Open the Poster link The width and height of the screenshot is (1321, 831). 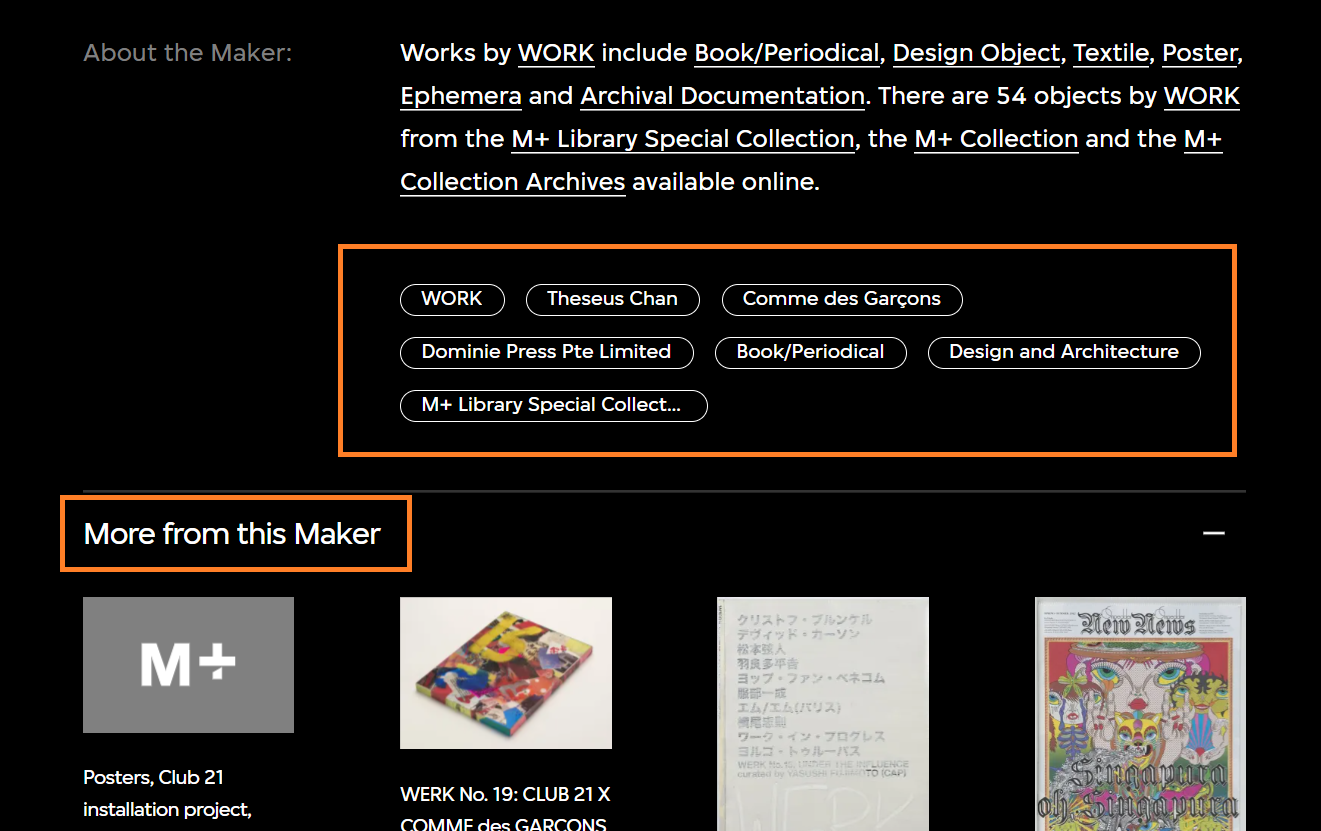coord(1200,53)
